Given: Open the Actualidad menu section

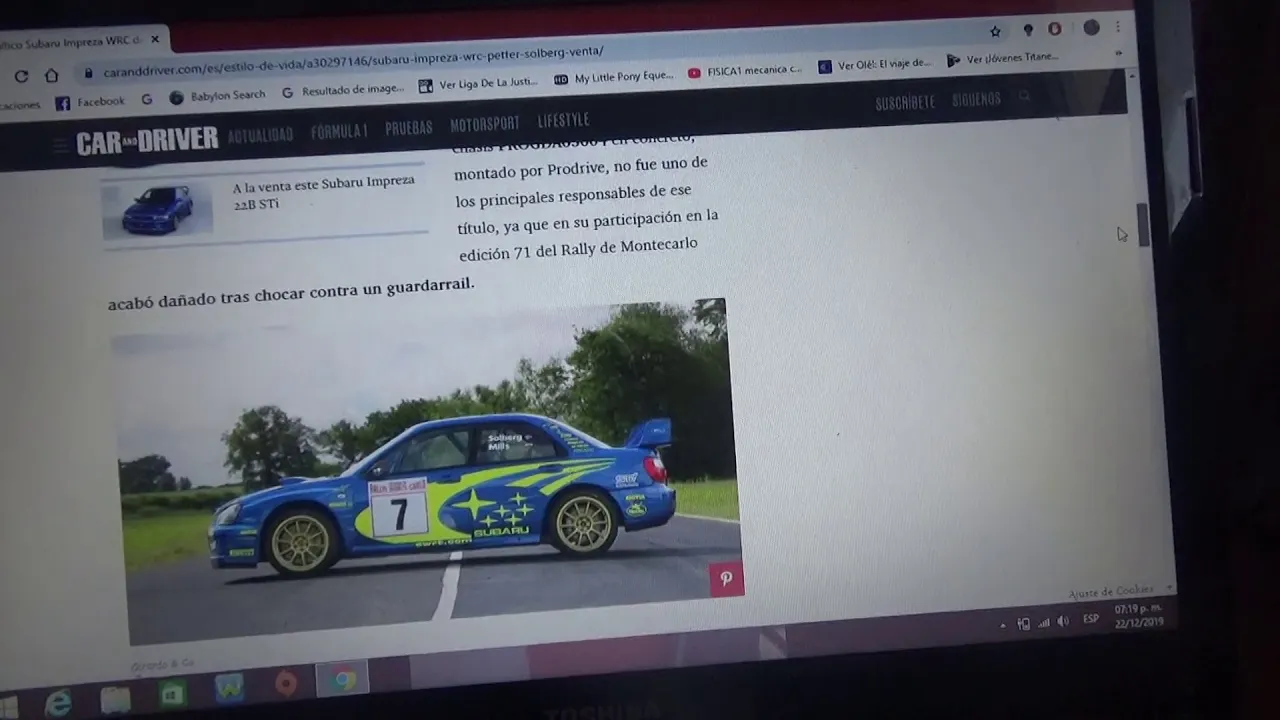Looking at the screenshot, I should (x=260, y=135).
